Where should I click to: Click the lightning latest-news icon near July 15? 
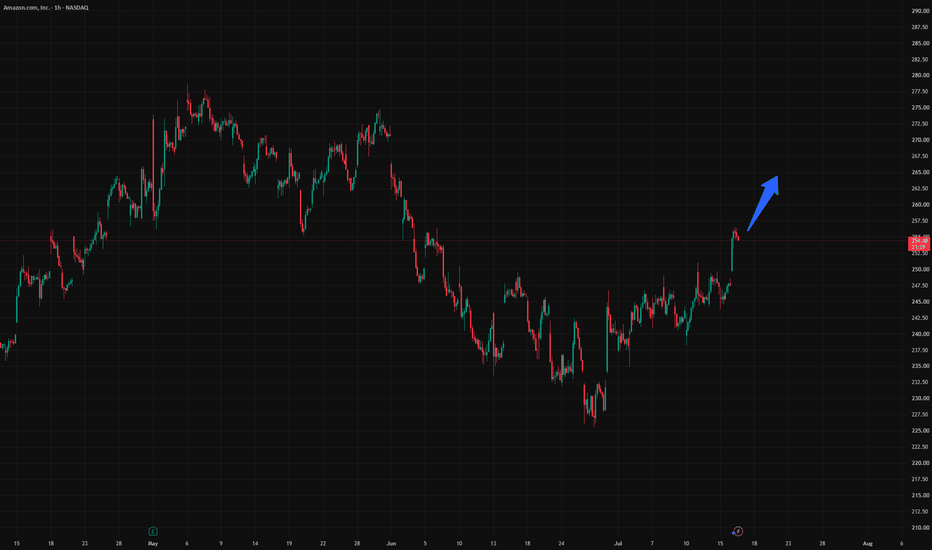tap(738, 531)
